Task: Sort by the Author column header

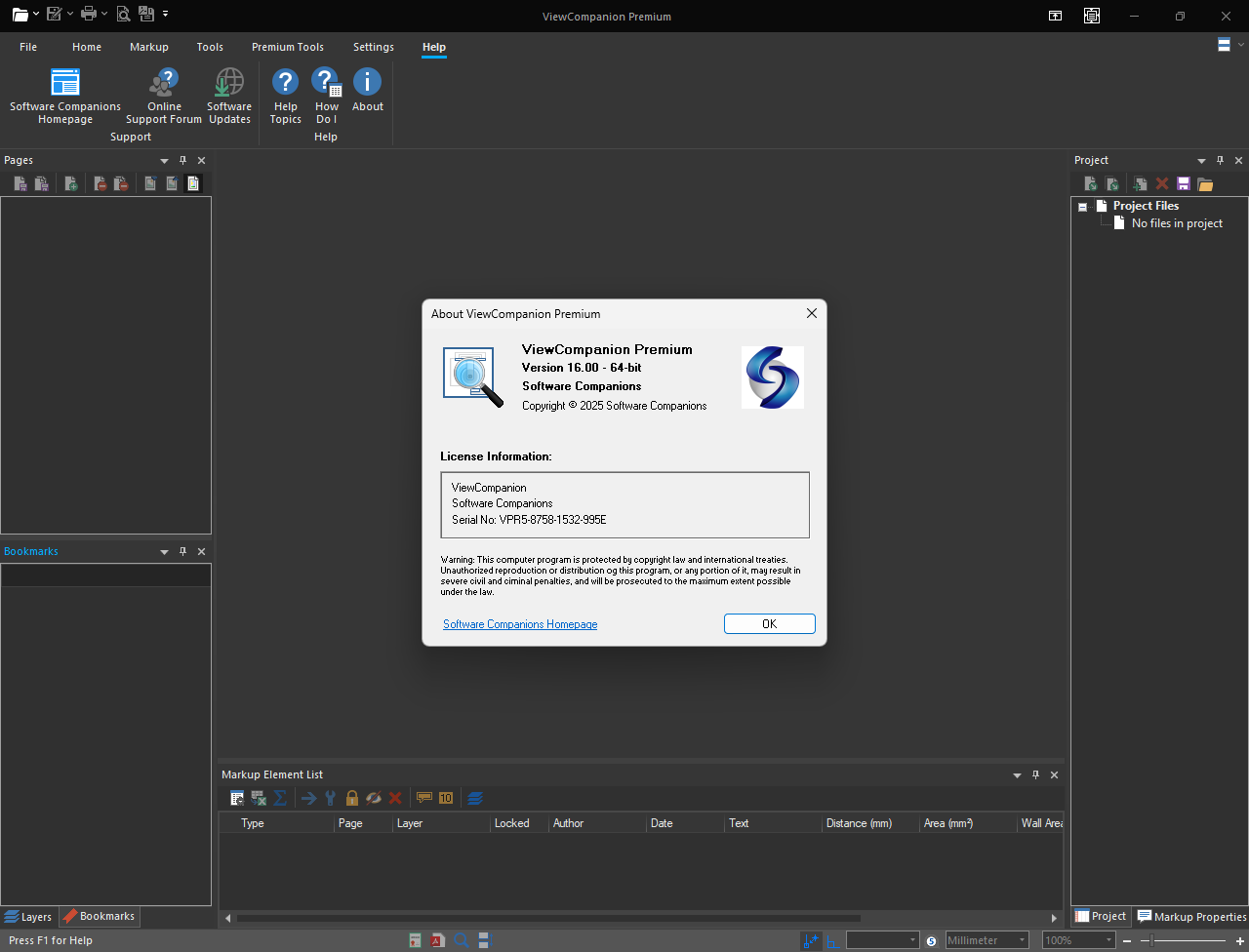Action: 597,823
